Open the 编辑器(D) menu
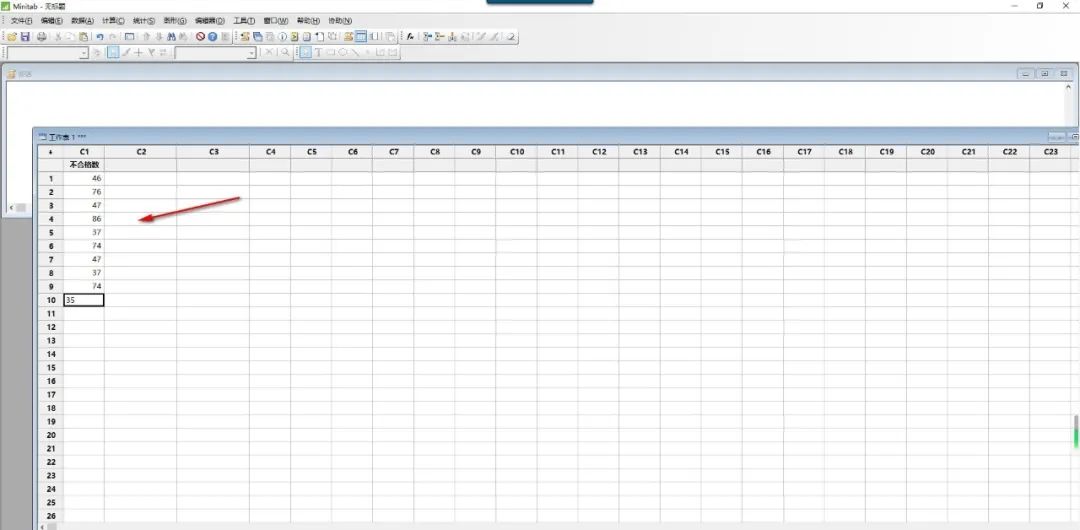 click(209, 21)
